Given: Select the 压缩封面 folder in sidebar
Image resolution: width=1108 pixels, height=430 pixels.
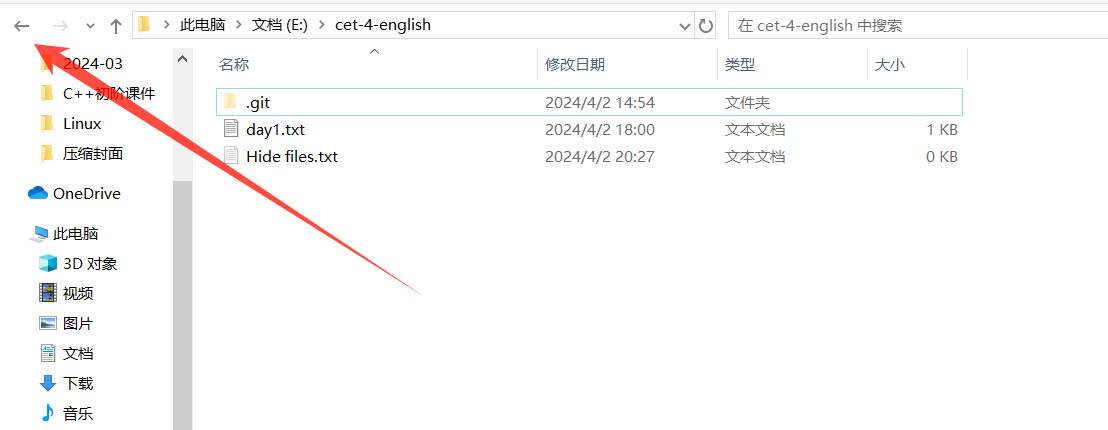Looking at the screenshot, I should (x=93, y=153).
